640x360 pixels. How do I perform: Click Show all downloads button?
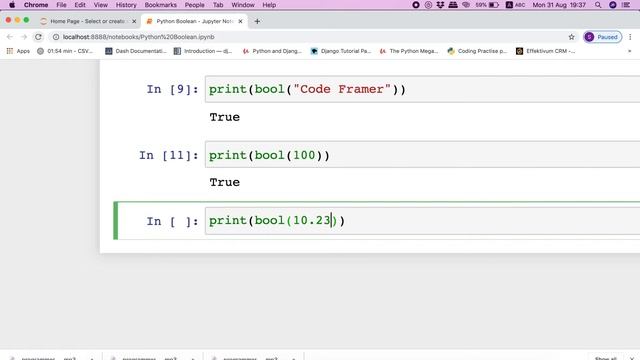pyautogui.click(x=605, y=358)
